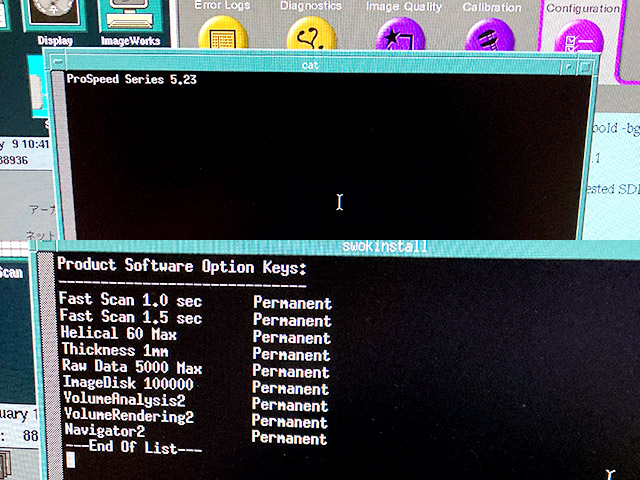640x480 pixels.
Task: Open the Error Logs icon
Action: pos(223,34)
